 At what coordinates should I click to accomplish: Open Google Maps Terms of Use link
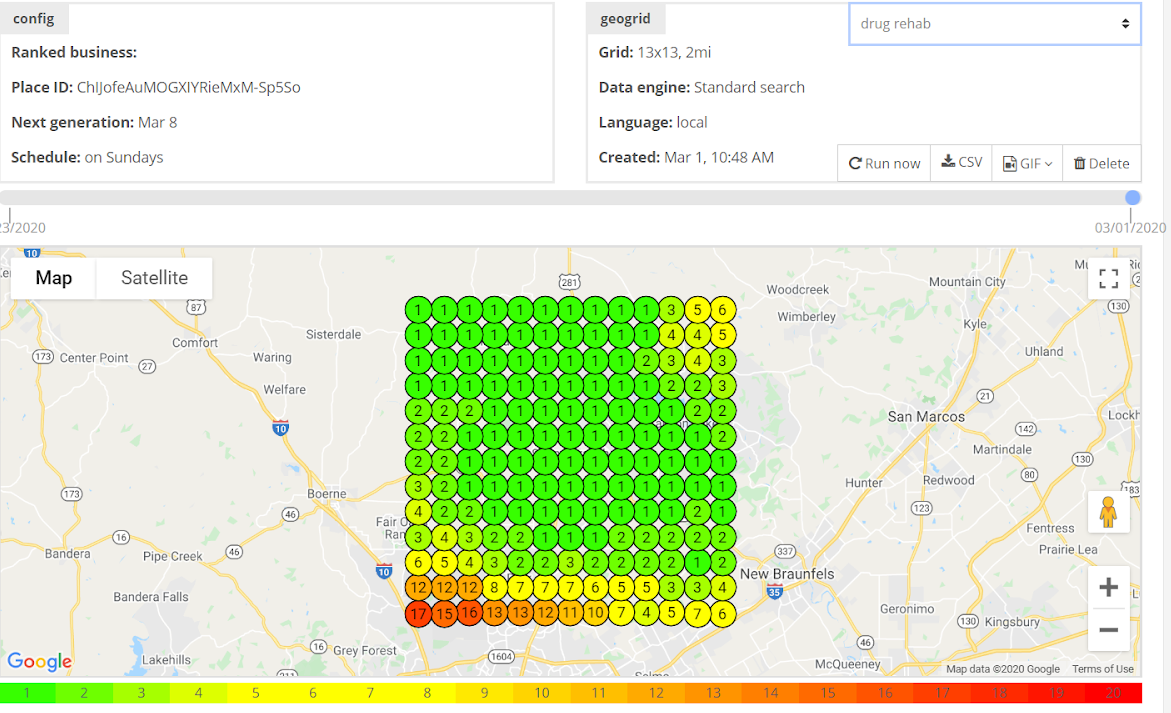[1102, 669]
